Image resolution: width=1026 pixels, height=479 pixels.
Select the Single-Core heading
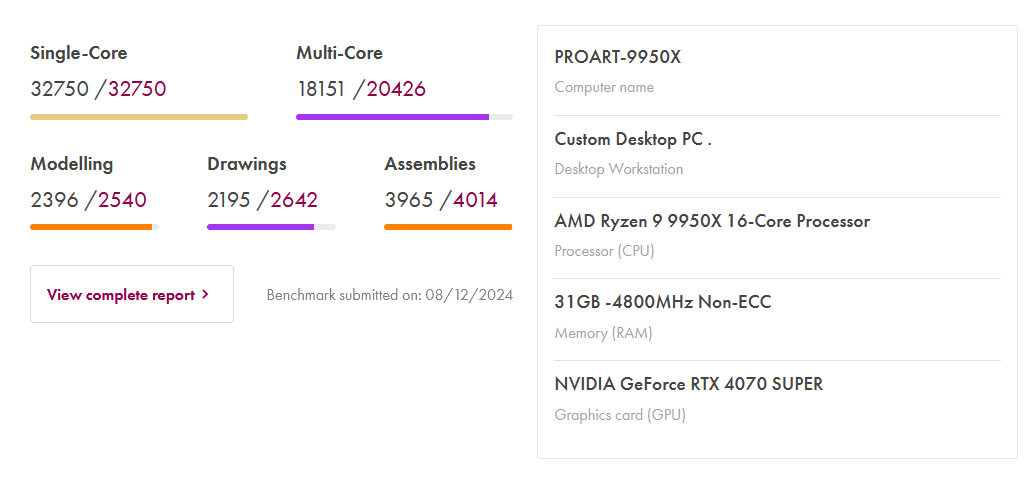click(x=79, y=53)
